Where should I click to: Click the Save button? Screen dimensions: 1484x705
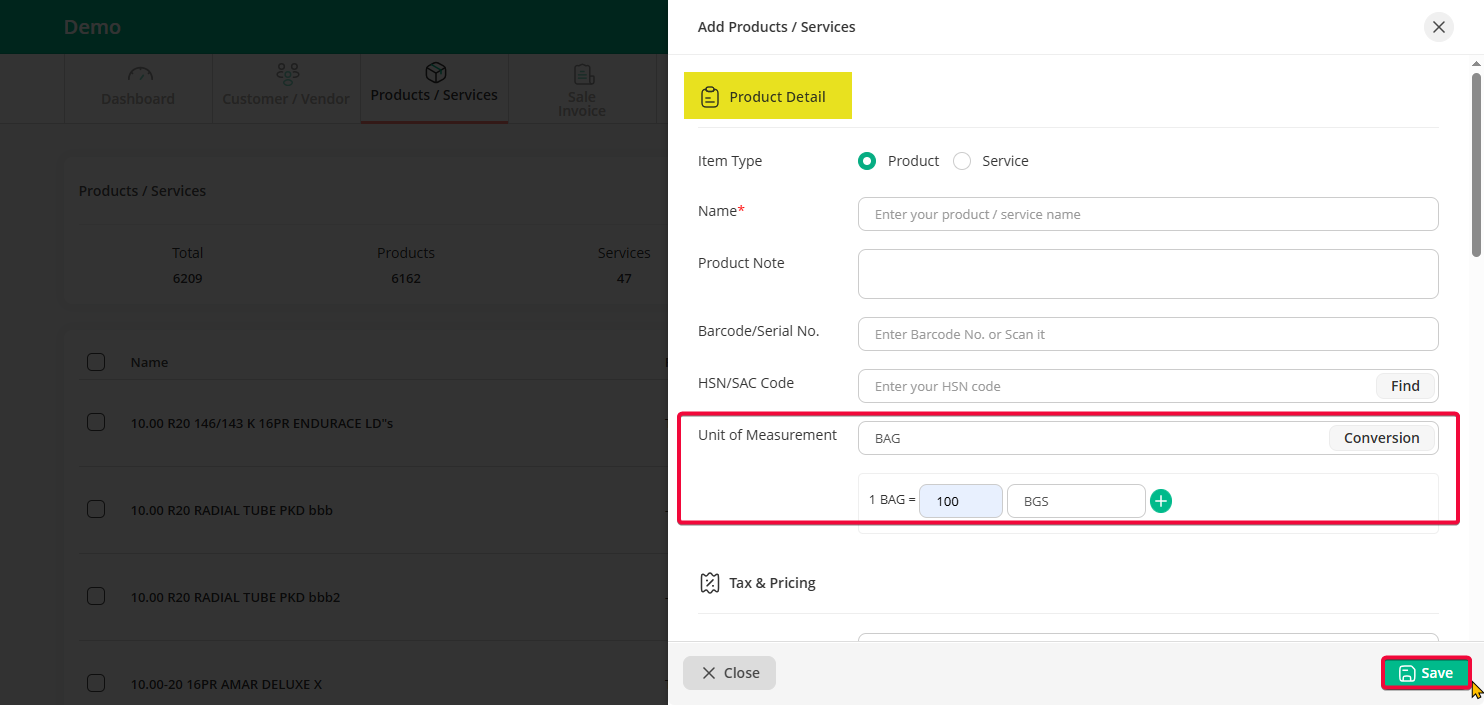tap(1426, 673)
